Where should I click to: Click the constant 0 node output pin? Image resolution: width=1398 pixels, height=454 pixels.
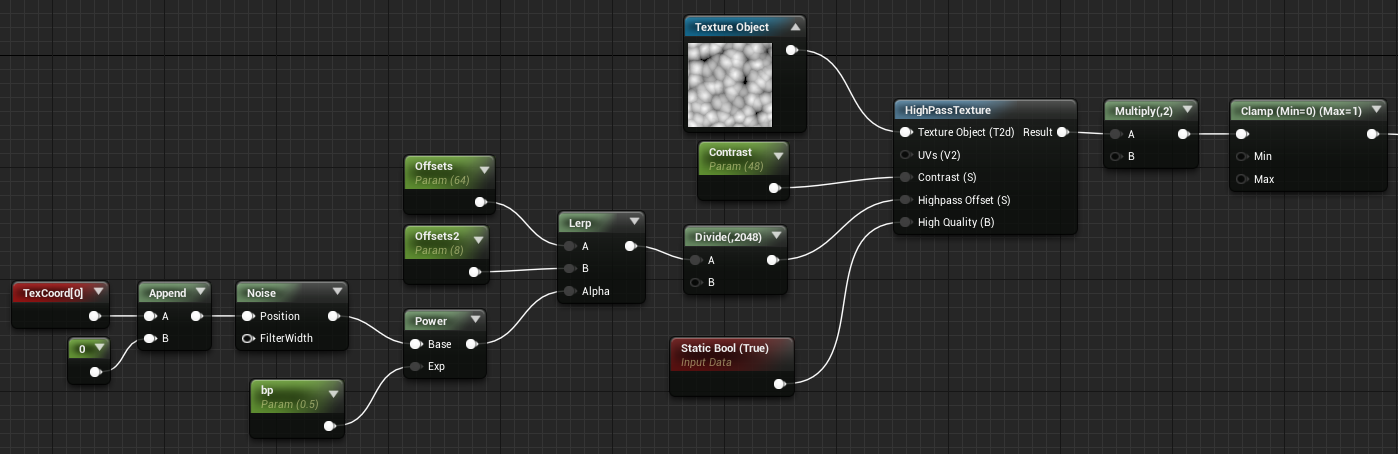click(x=95, y=372)
